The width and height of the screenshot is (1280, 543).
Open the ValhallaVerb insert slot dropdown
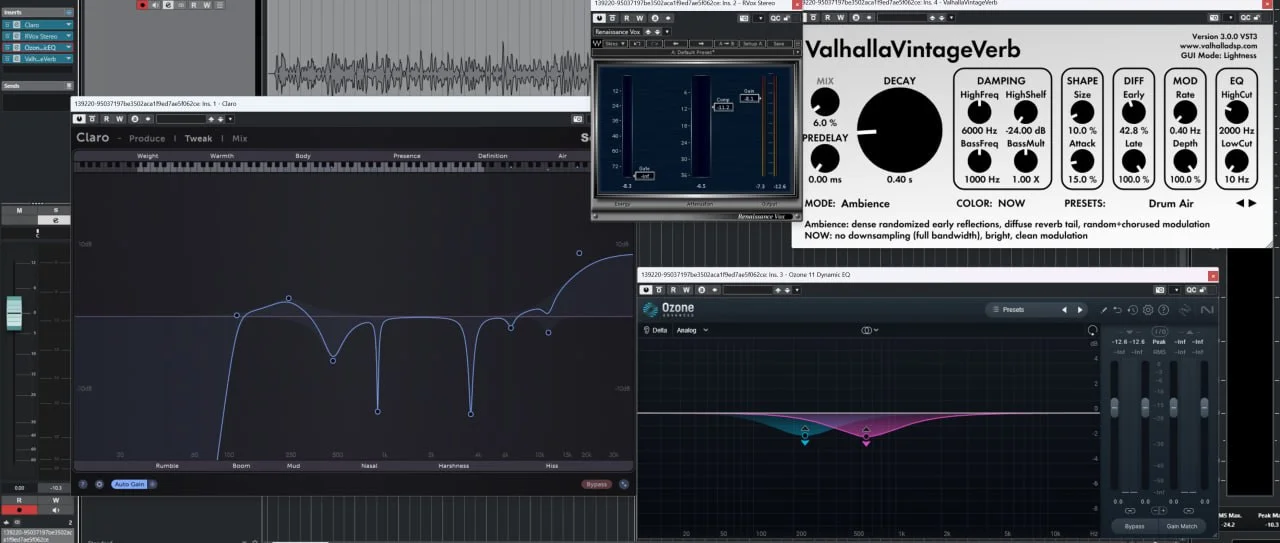tap(68, 58)
